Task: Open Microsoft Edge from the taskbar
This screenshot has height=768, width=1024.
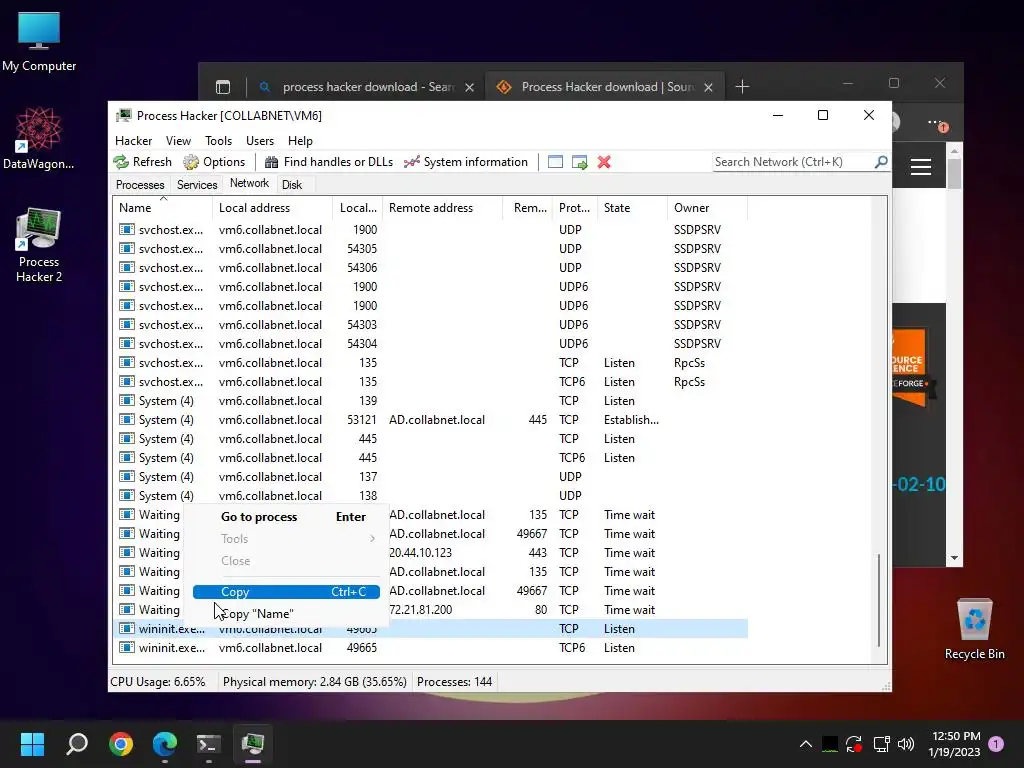Action: tap(165, 744)
